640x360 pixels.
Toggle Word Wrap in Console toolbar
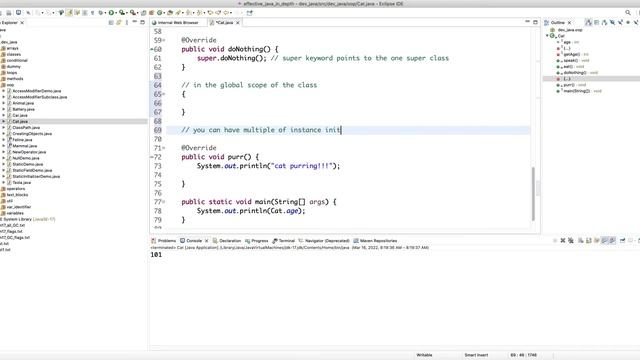point(596,240)
